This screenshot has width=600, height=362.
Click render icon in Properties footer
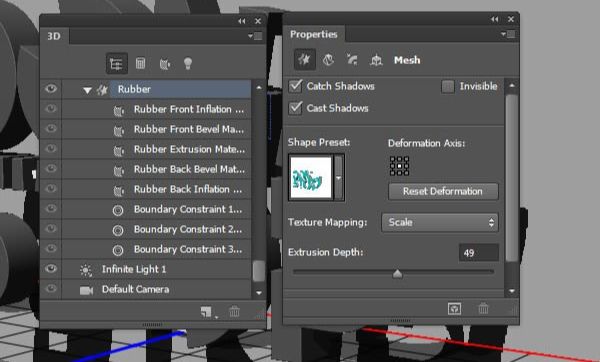(454, 308)
